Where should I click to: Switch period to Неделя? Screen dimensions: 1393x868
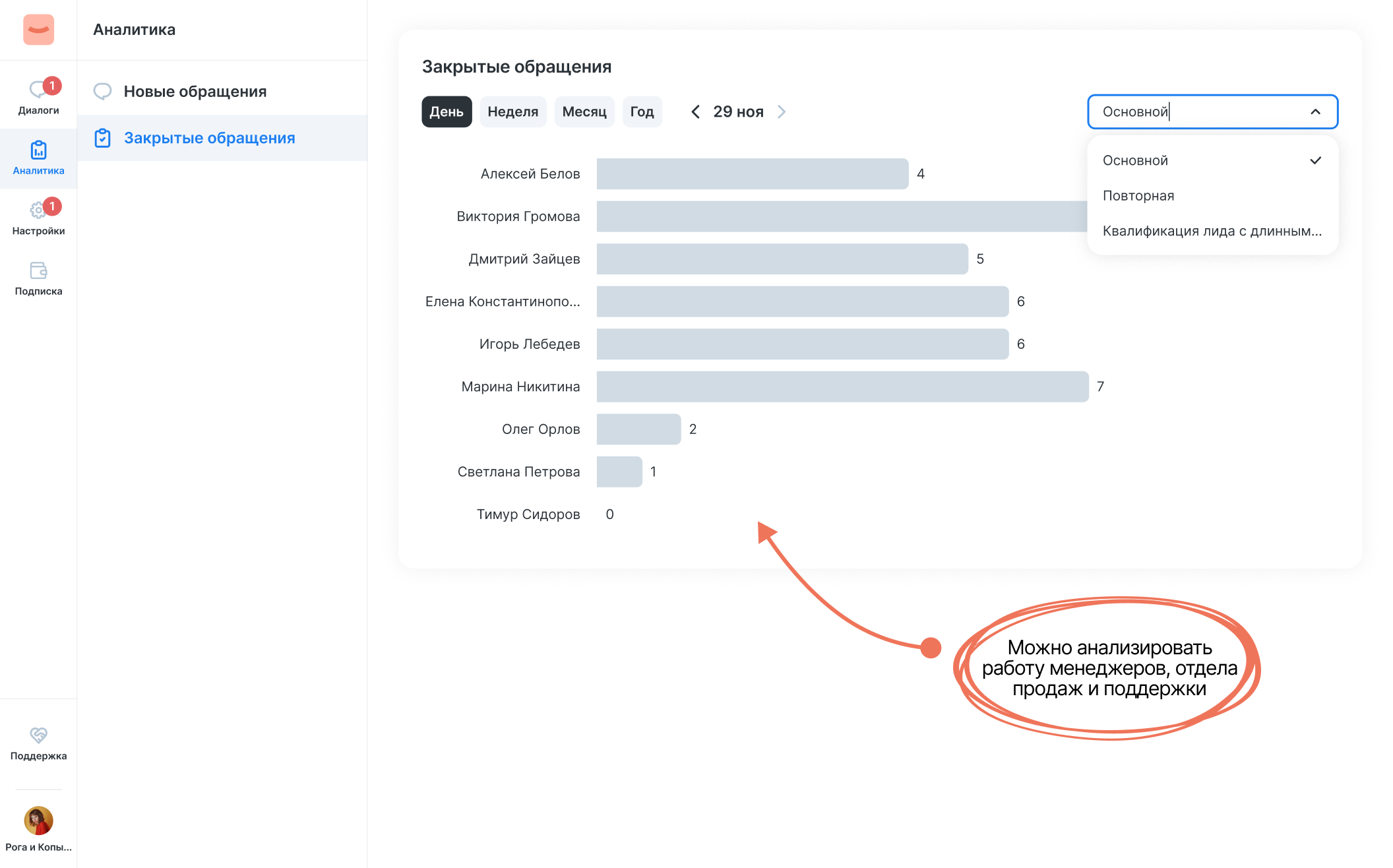(x=513, y=111)
